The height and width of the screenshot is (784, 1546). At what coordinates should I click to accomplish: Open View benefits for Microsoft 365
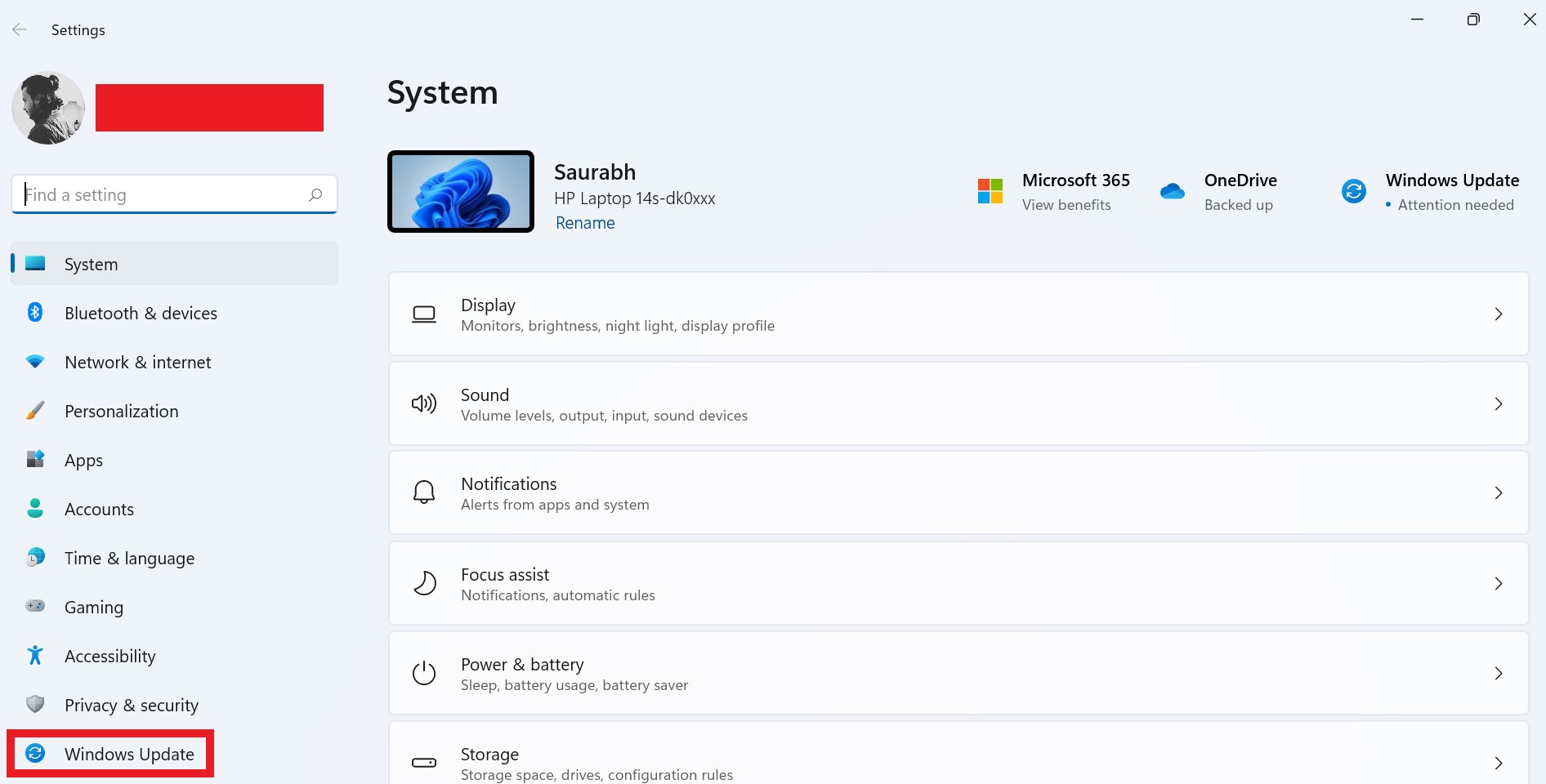1067,204
